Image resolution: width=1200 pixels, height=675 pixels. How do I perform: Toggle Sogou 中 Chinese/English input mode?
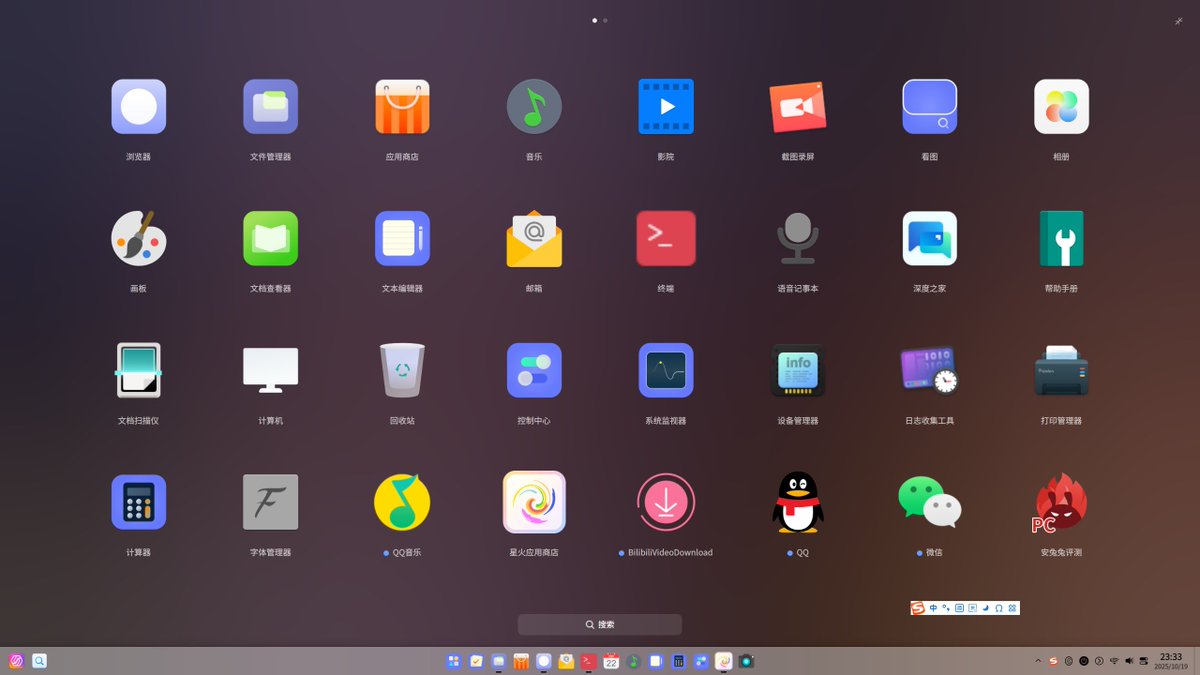point(933,608)
